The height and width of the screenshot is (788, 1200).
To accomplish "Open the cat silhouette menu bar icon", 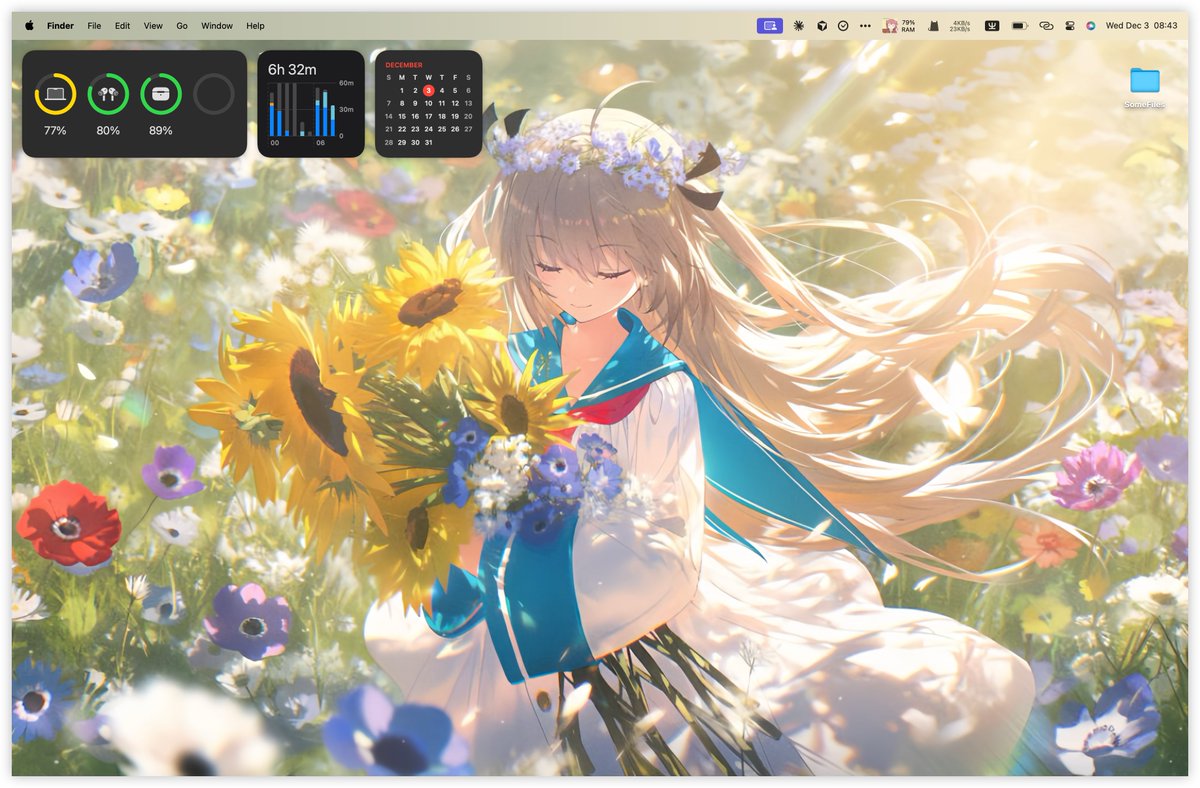I will pos(932,26).
